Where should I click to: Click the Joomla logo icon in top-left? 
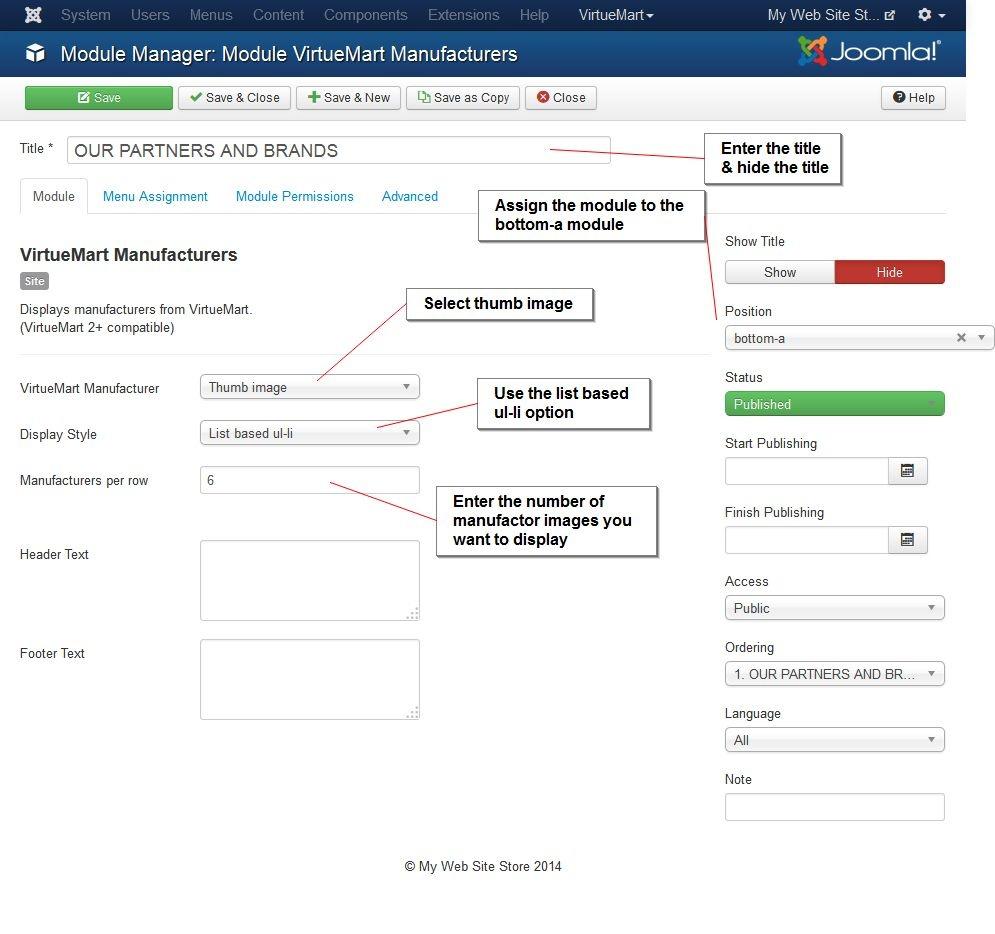click(33, 15)
